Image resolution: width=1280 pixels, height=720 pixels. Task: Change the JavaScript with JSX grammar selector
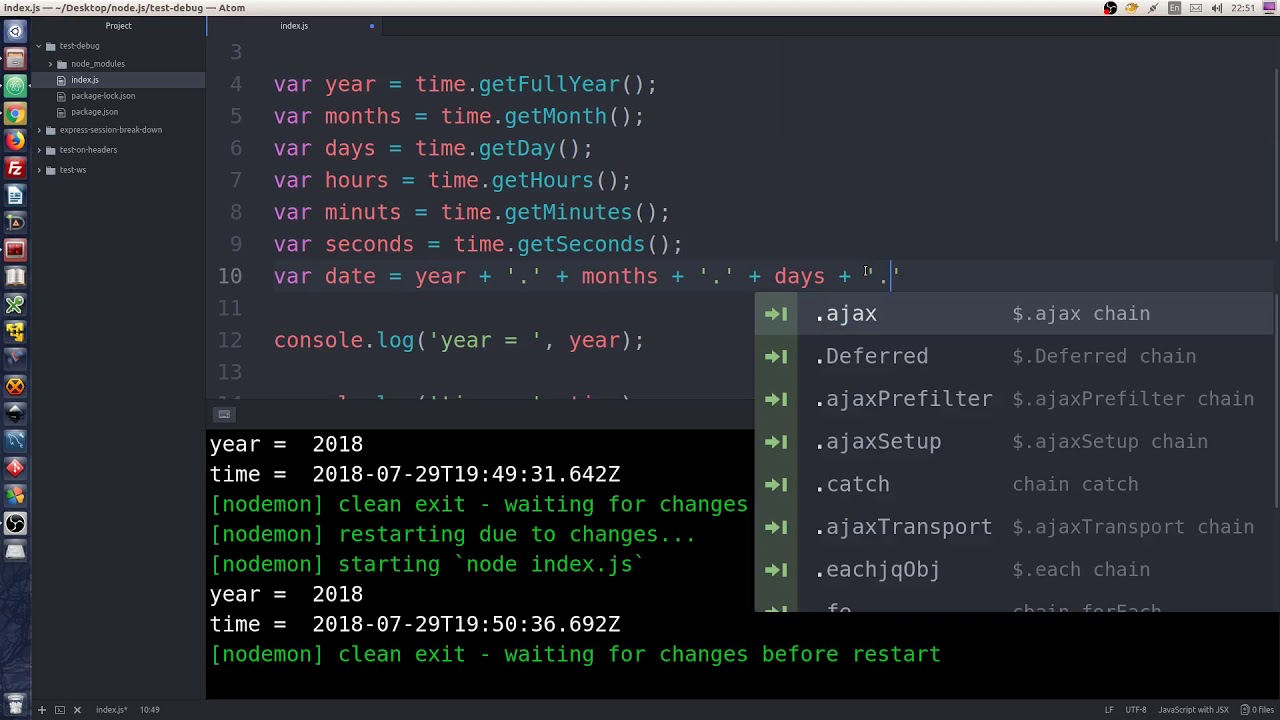tap(1193, 710)
